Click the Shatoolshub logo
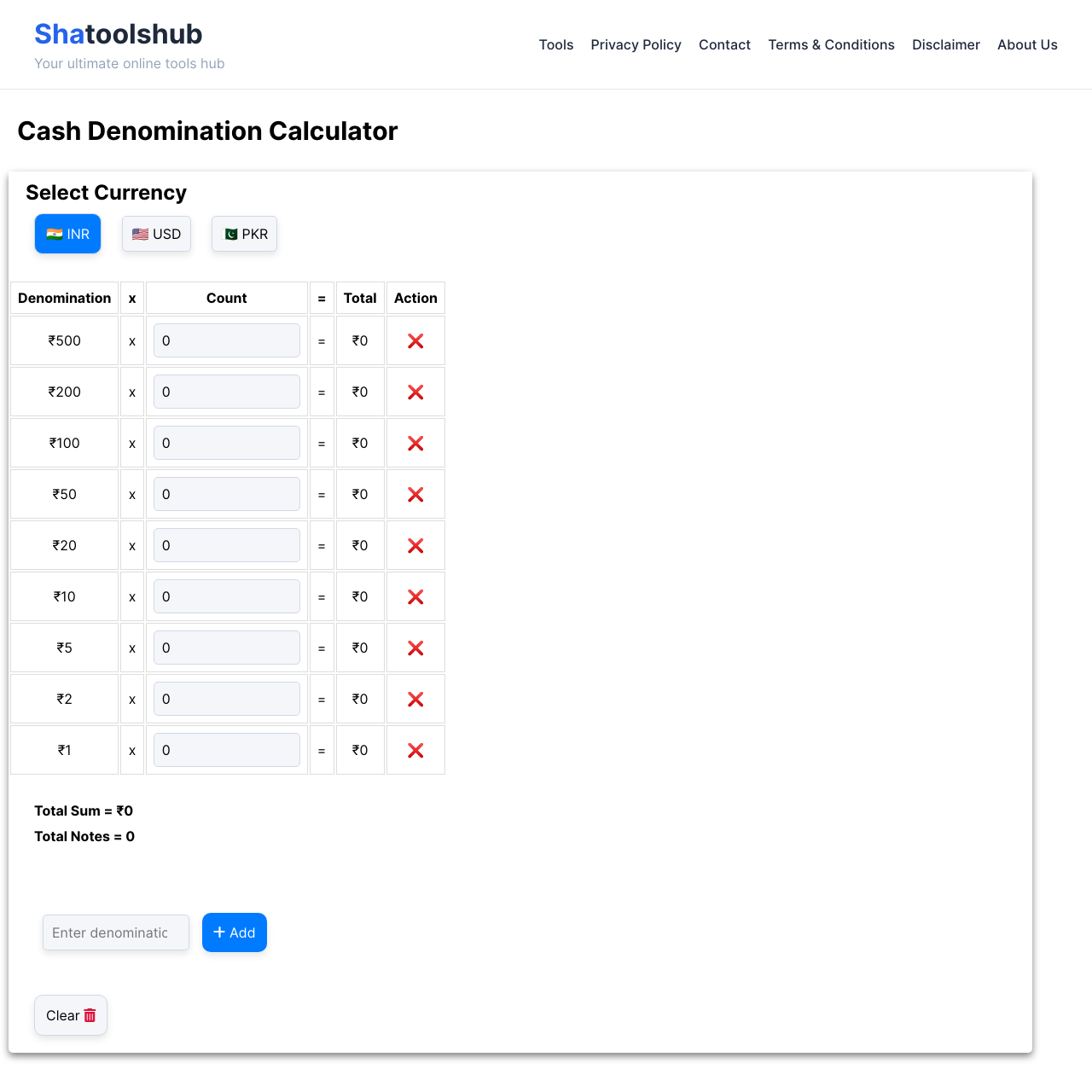1092x1092 pixels. coord(118,34)
